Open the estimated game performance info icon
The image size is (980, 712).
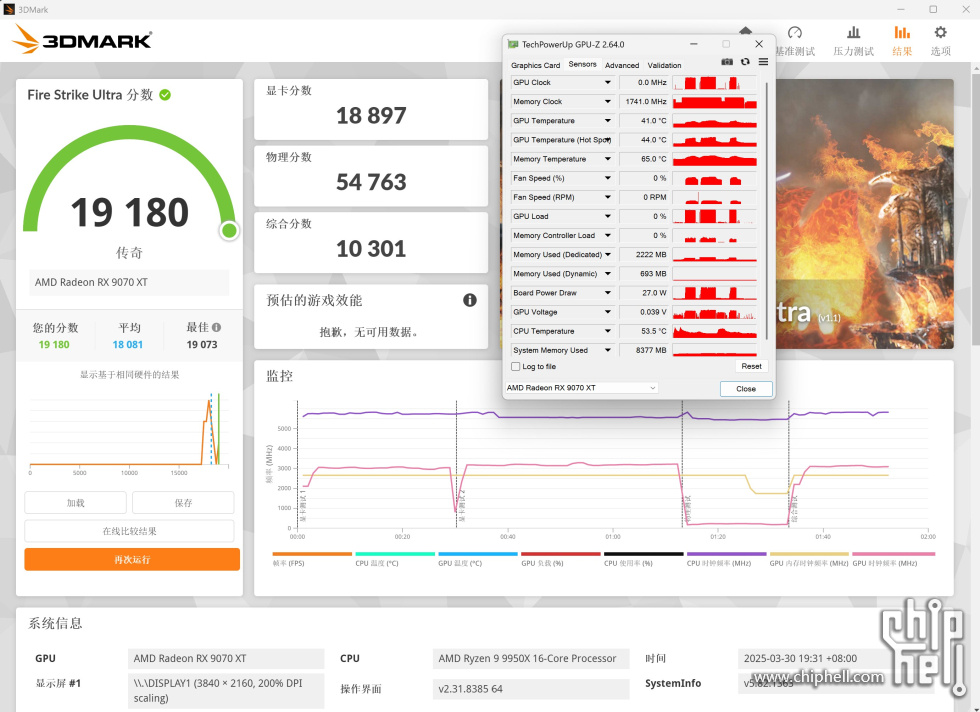[469, 300]
